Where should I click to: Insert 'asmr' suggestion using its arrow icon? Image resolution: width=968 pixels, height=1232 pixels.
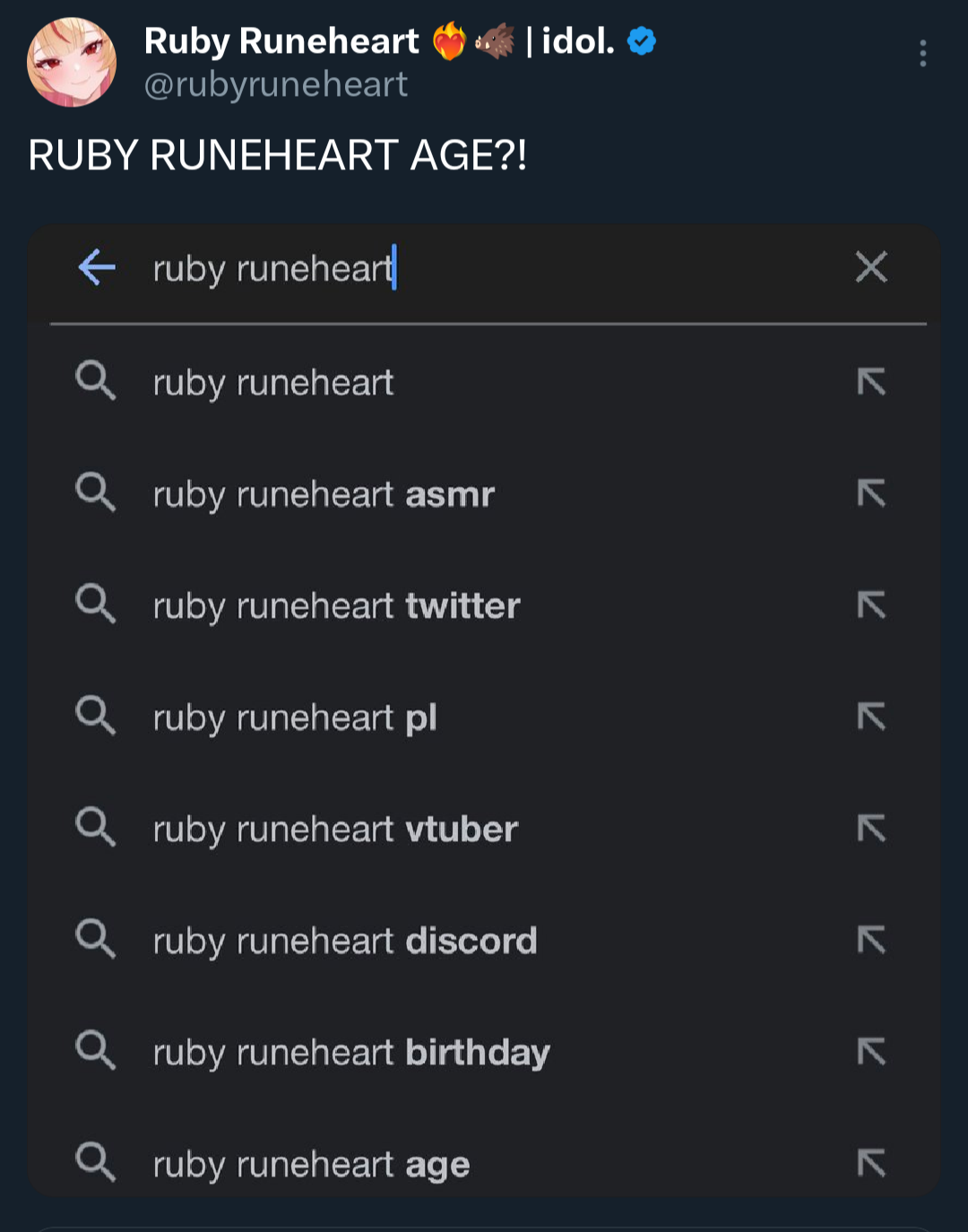870,494
